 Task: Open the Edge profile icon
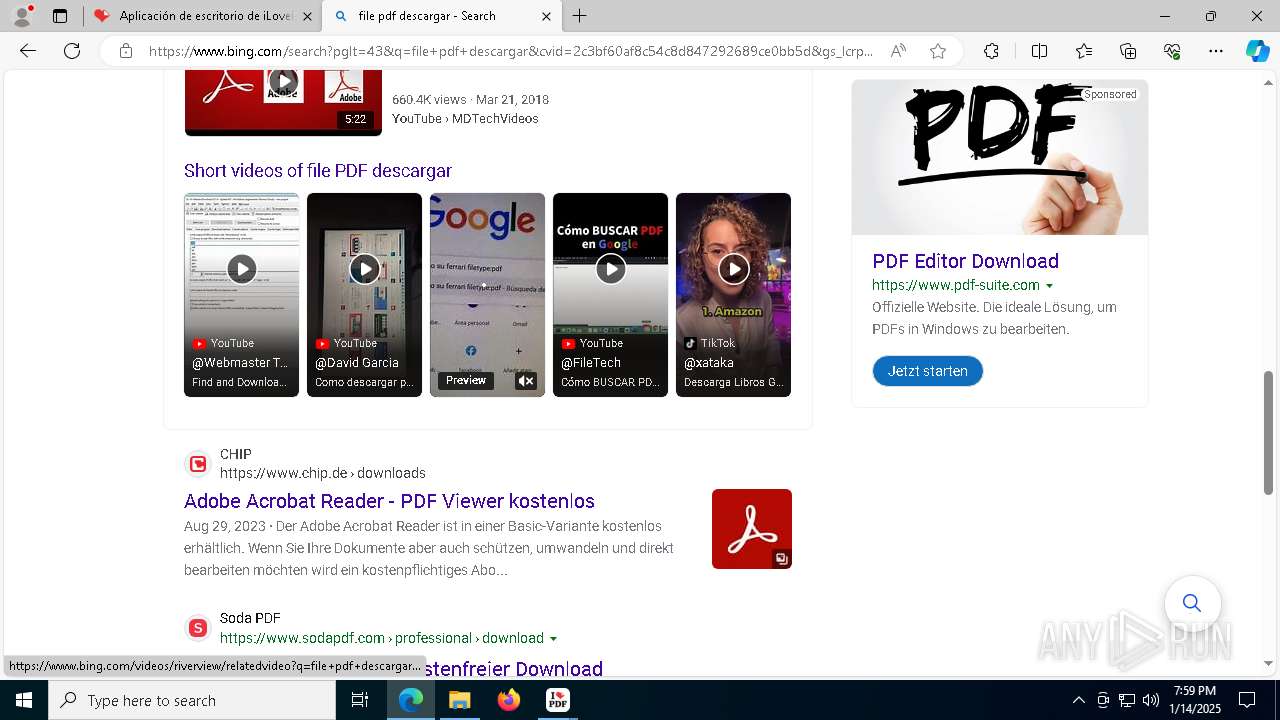click(22, 16)
